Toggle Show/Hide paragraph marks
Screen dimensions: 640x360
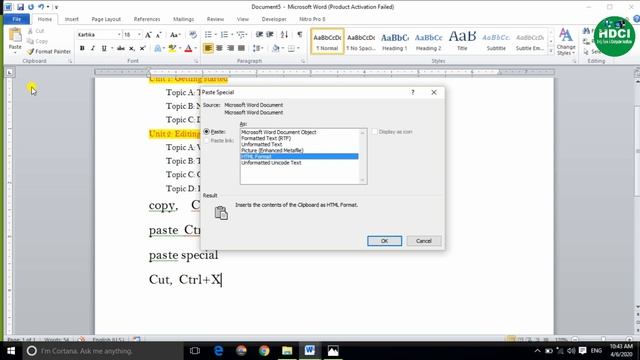(x=300, y=35)
